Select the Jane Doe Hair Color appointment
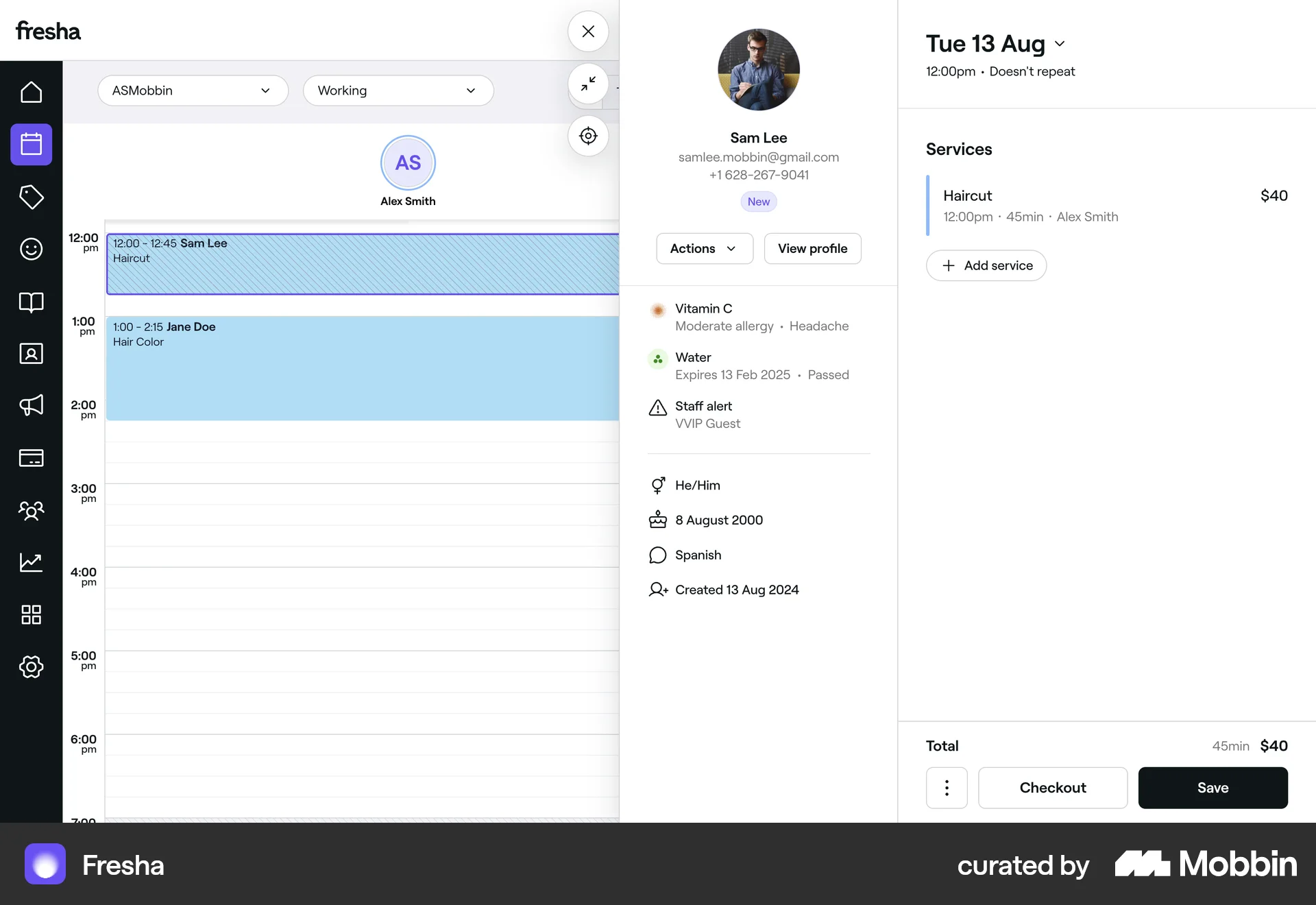This screenshot has width=1316, height=905. coord(362,368)
